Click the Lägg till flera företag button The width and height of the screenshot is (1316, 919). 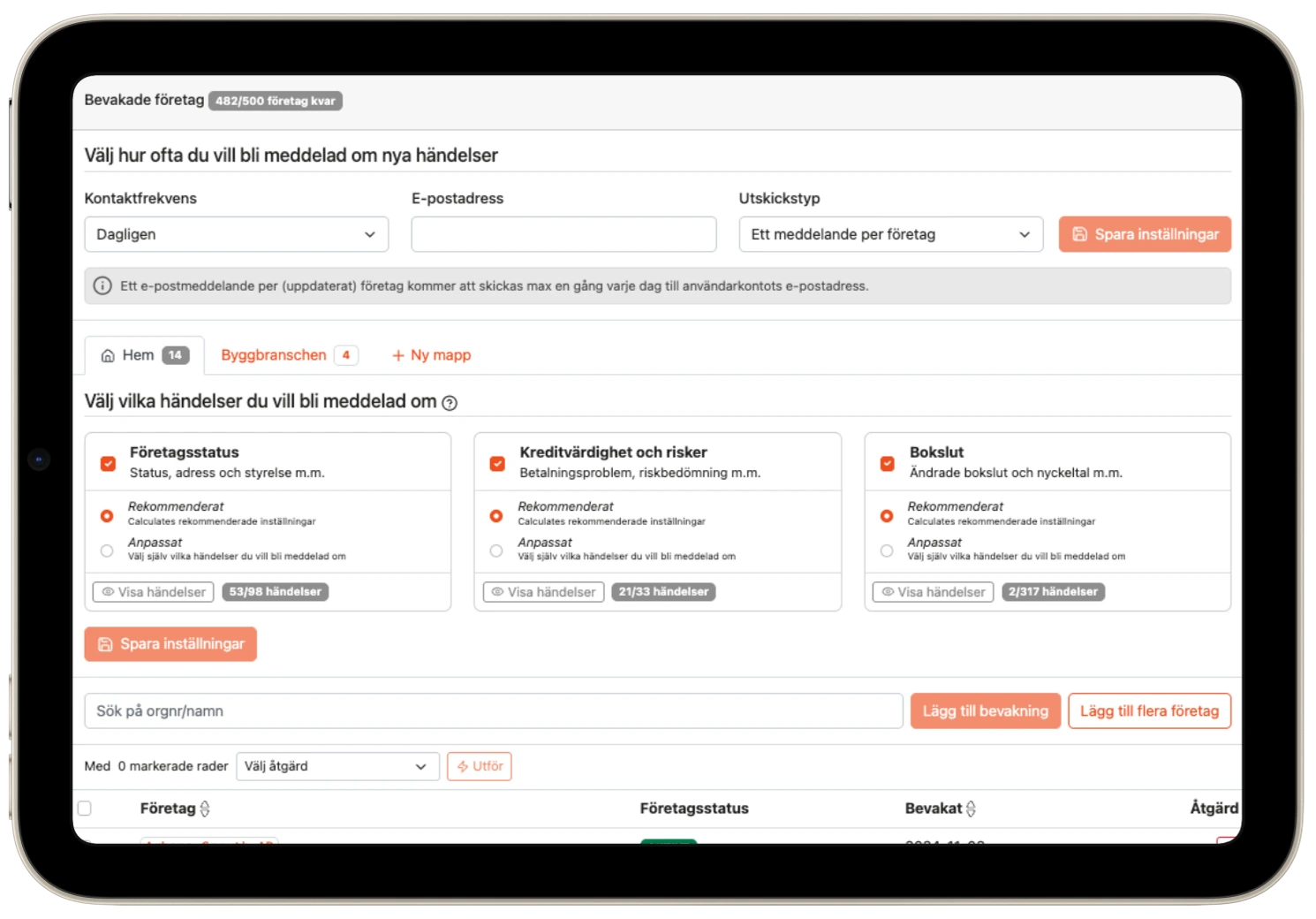(1149, 711)
